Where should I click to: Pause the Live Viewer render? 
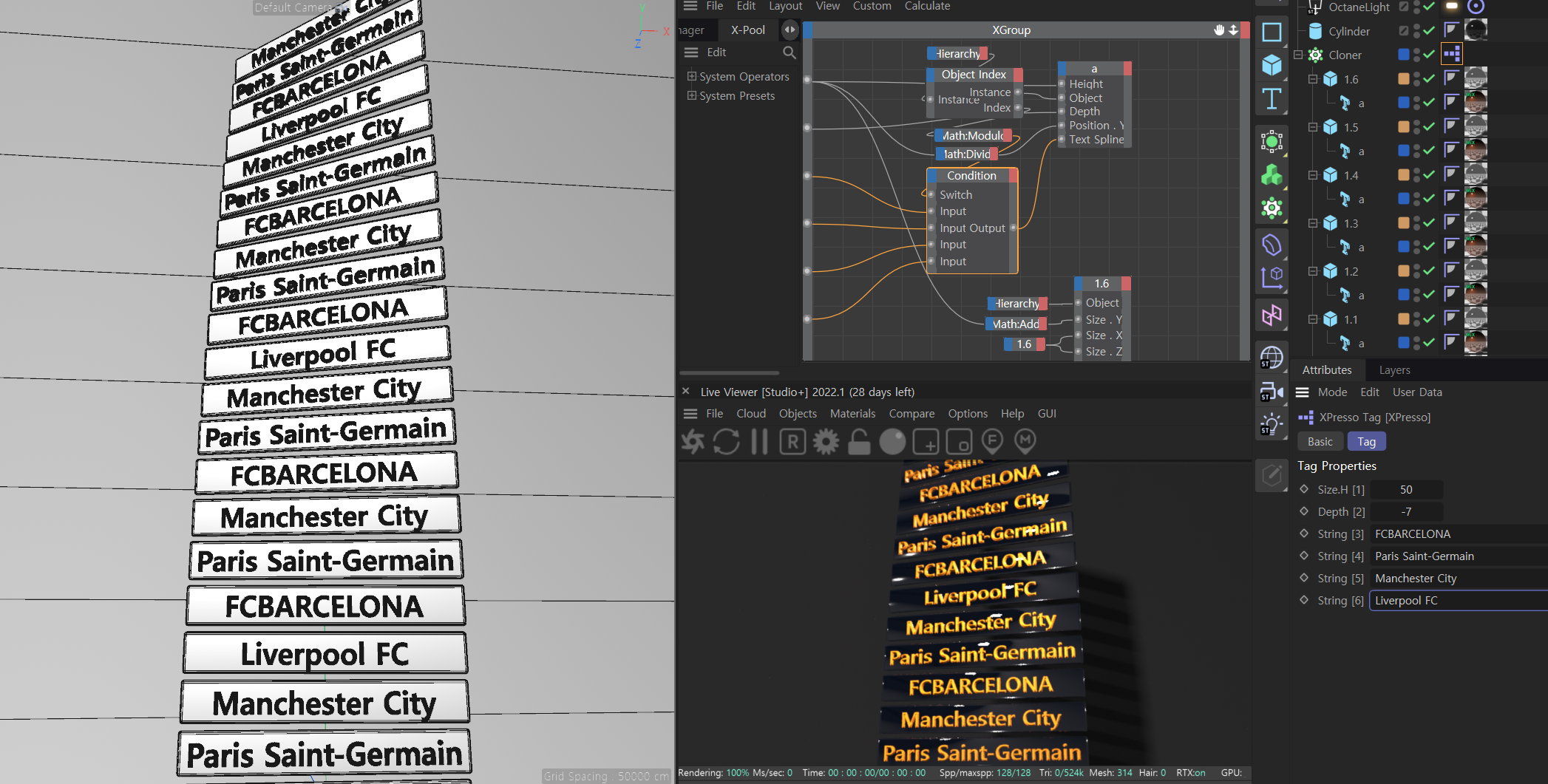click(759, 442)
